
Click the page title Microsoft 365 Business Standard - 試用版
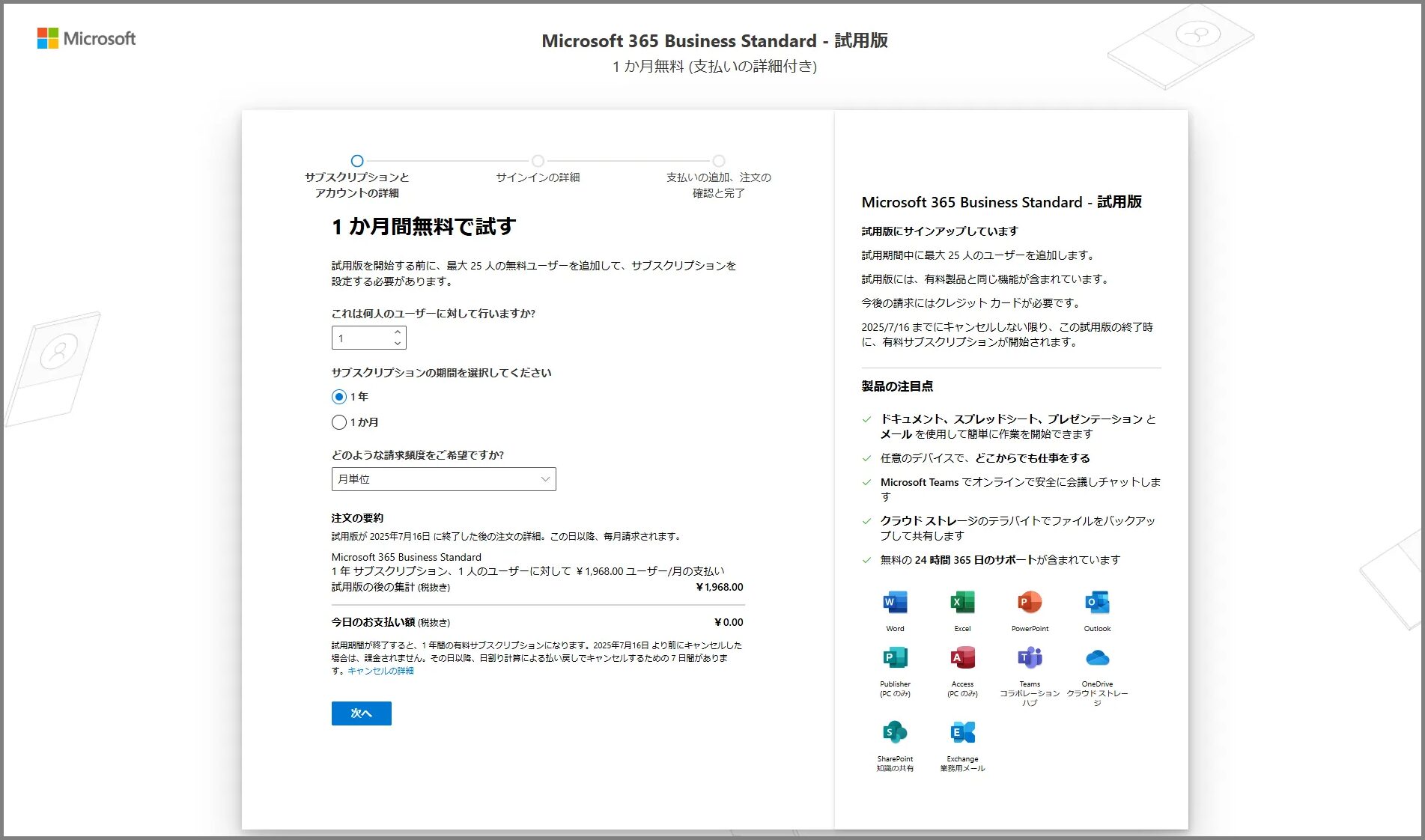[x=714, y=40]
